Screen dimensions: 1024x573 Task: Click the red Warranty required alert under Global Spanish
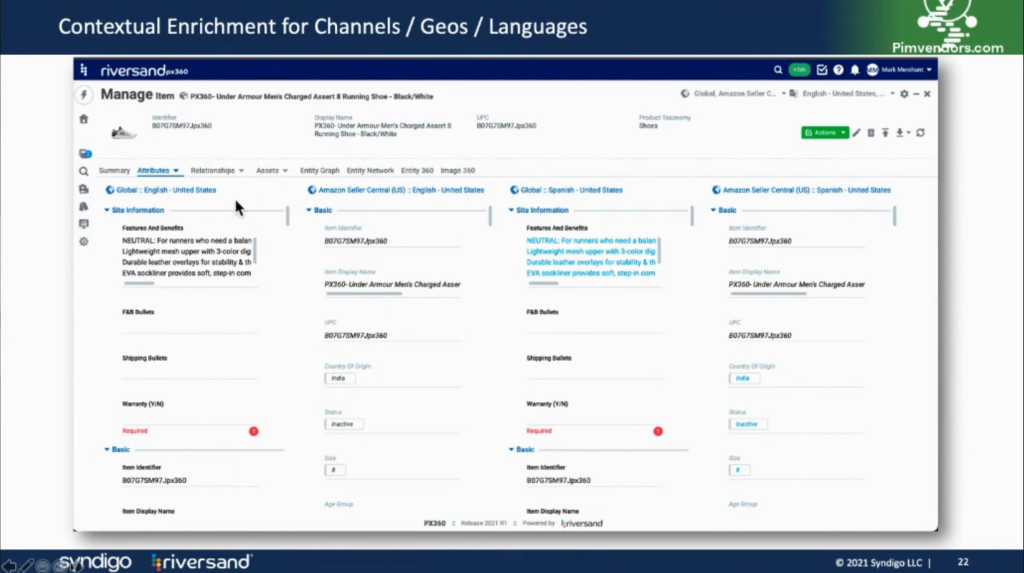click(658, 431)
